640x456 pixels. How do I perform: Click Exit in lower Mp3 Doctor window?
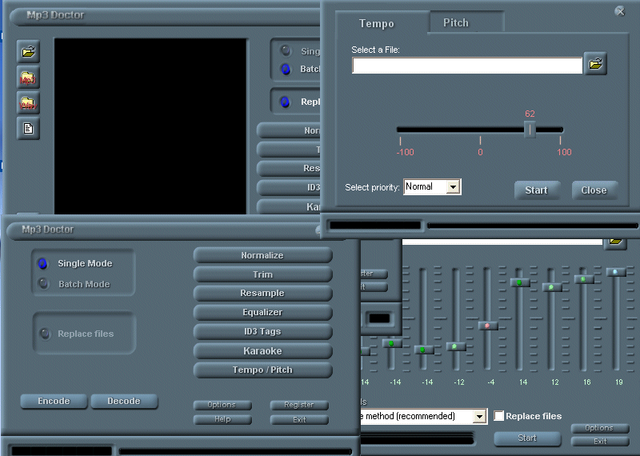click(x=299, y=419)
